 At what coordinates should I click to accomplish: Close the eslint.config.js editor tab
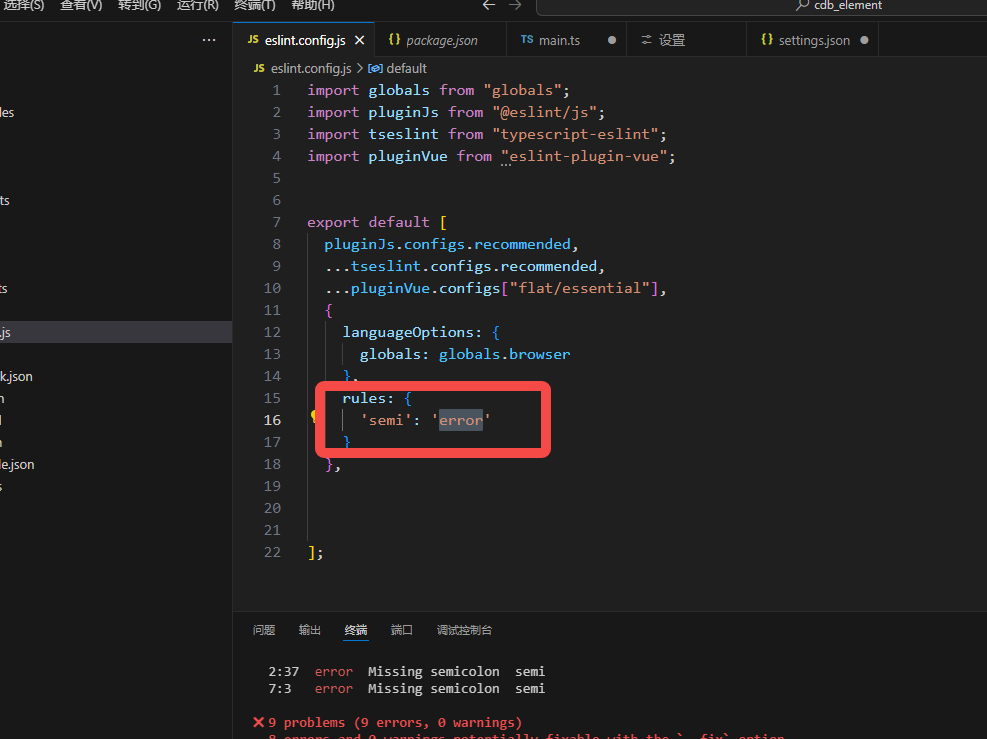tap(359, 40)
